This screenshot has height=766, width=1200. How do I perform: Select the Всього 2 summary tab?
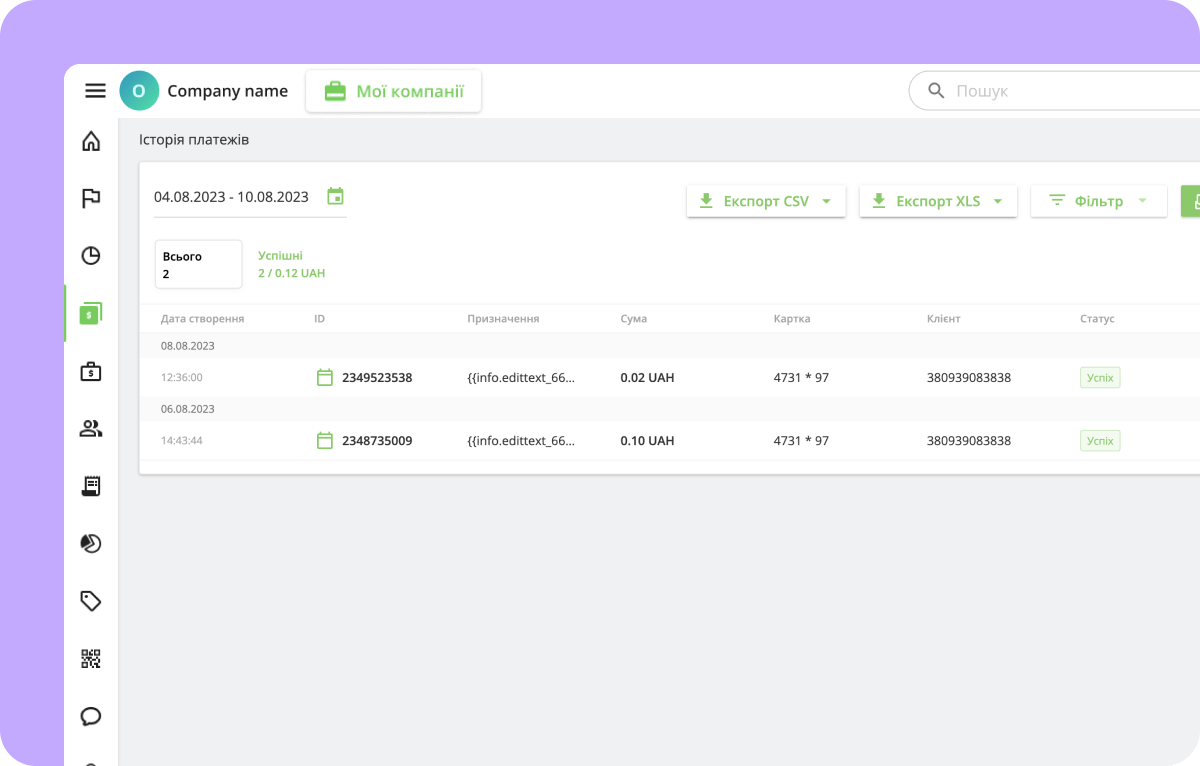tap(198, 264)
